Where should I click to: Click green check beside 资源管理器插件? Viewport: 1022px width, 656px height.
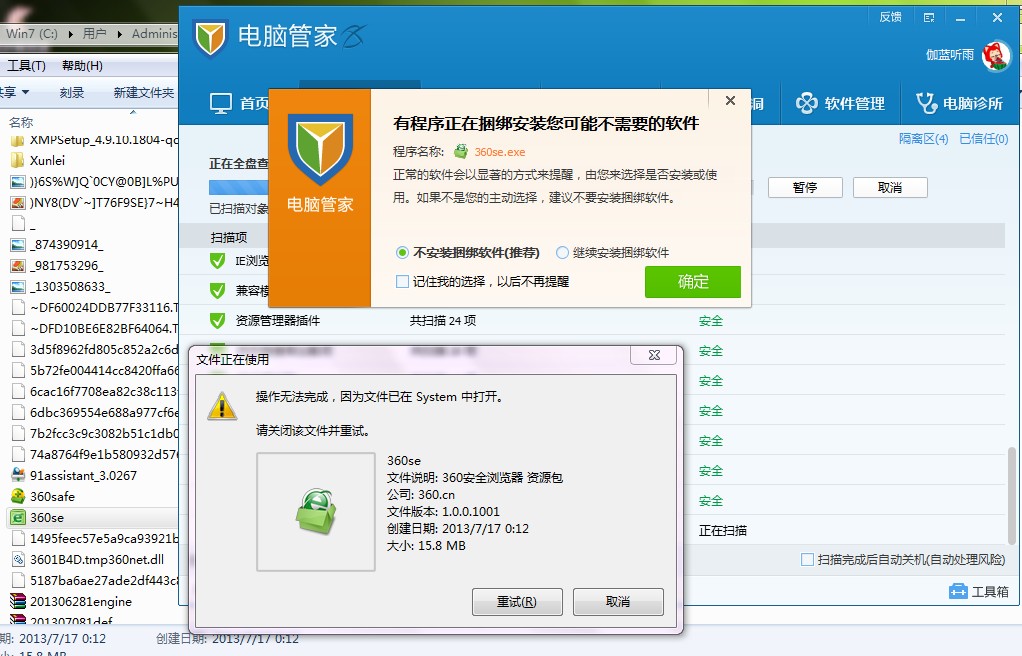pyautogui.click(x=218, y=320)
